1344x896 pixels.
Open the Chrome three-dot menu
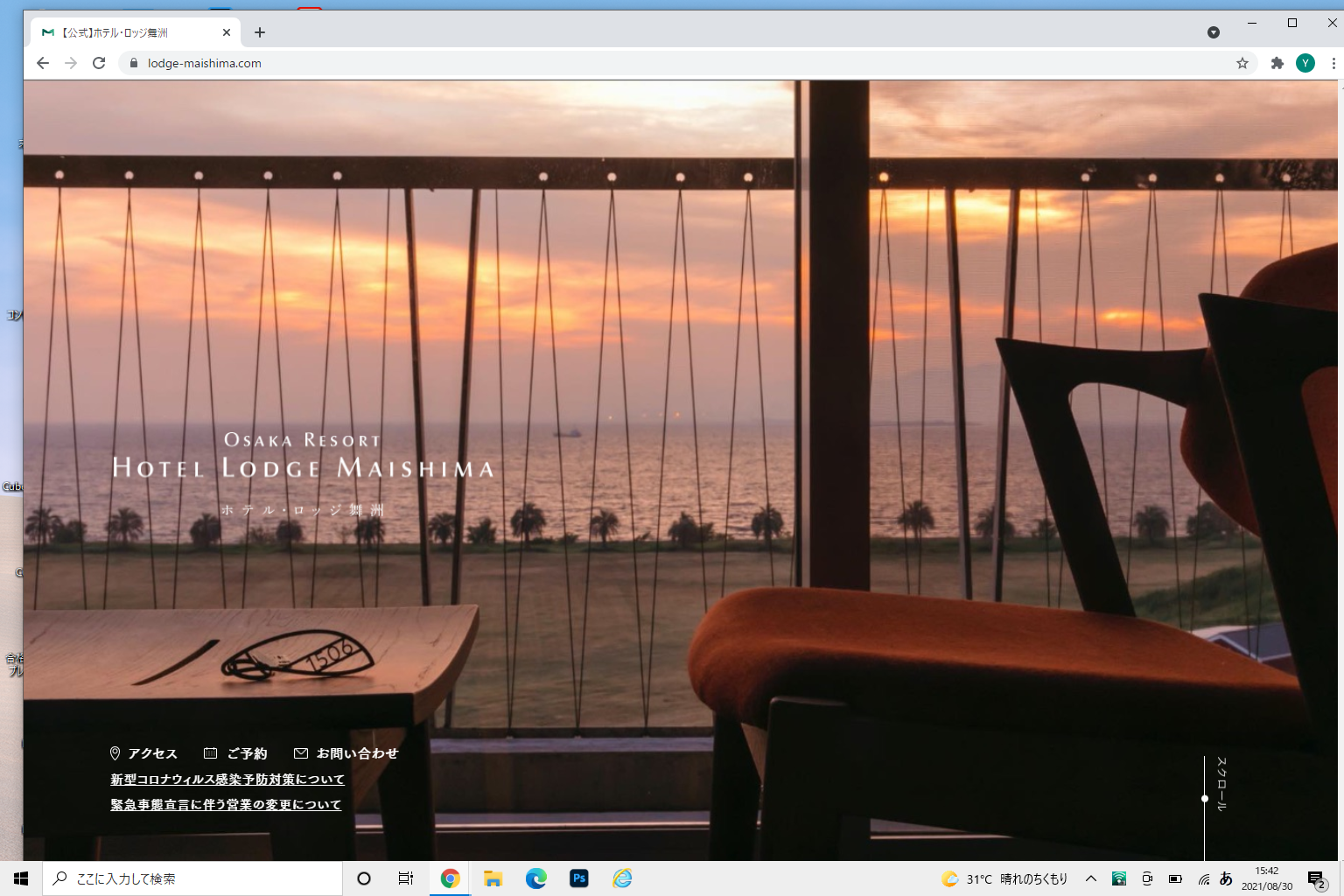(x=1333, y=63)
